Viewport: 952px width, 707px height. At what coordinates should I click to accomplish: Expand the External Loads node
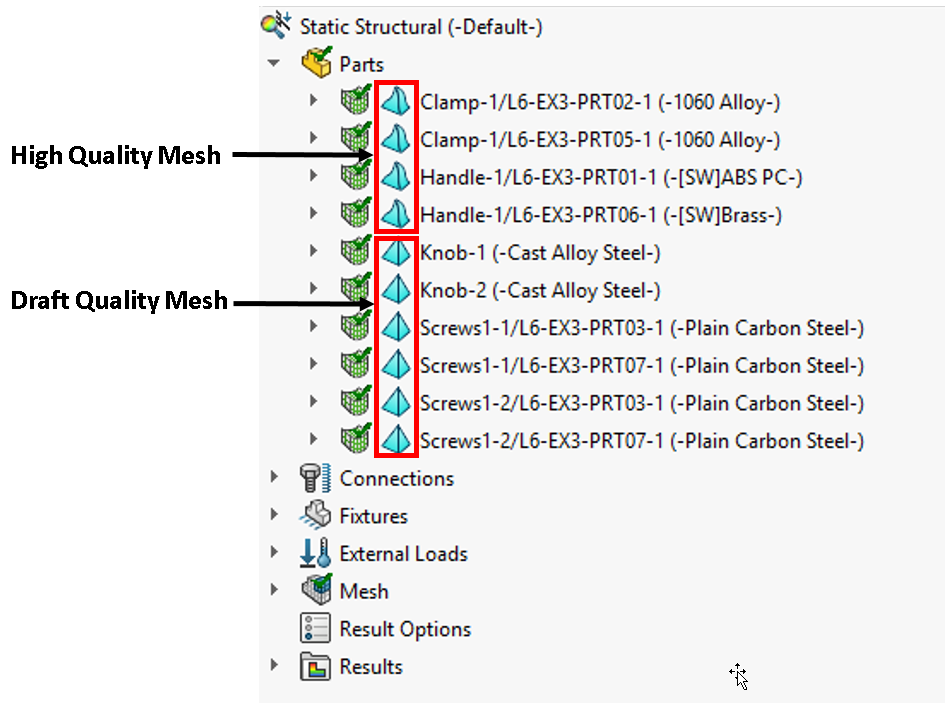[275, 554]
